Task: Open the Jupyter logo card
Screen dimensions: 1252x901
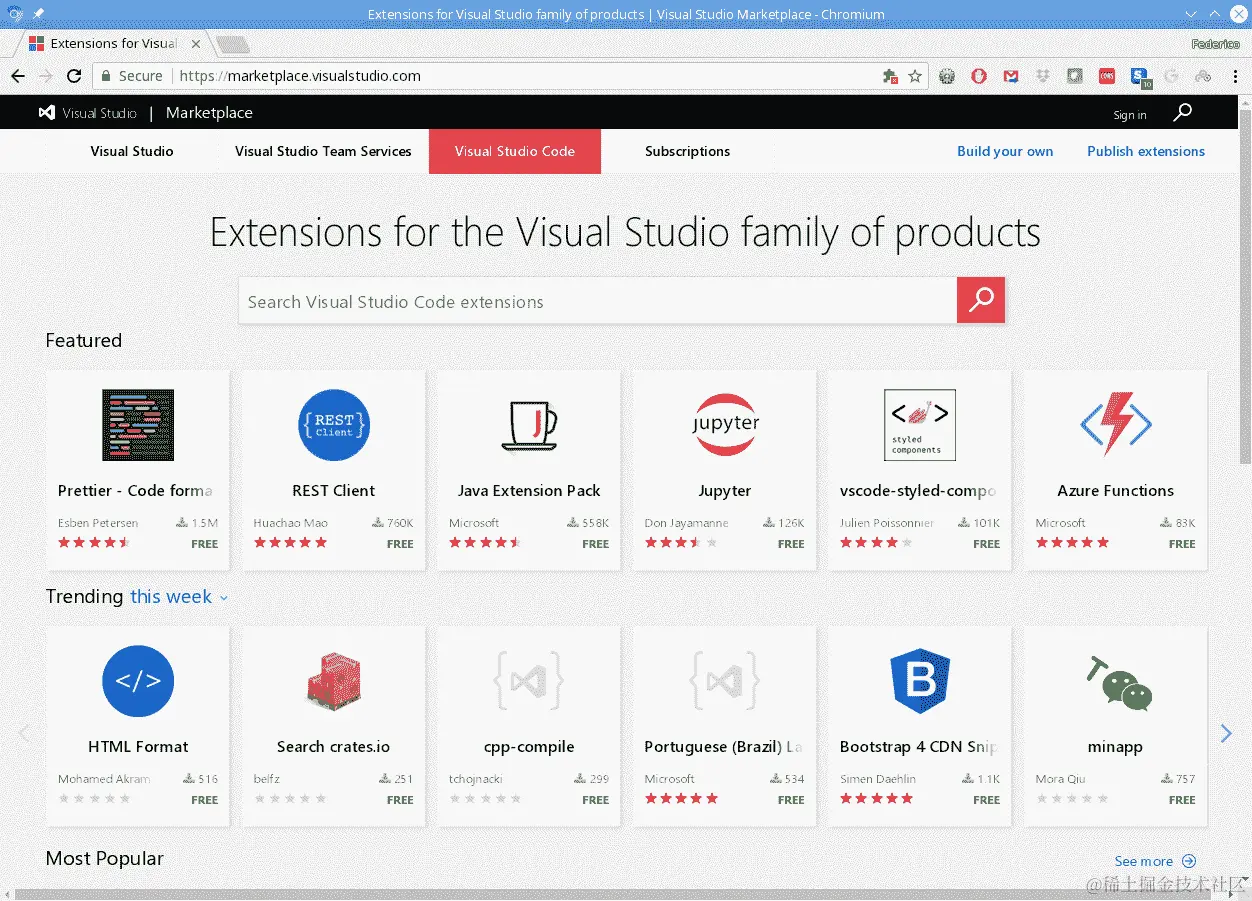Action: click(x=725, y=425)
